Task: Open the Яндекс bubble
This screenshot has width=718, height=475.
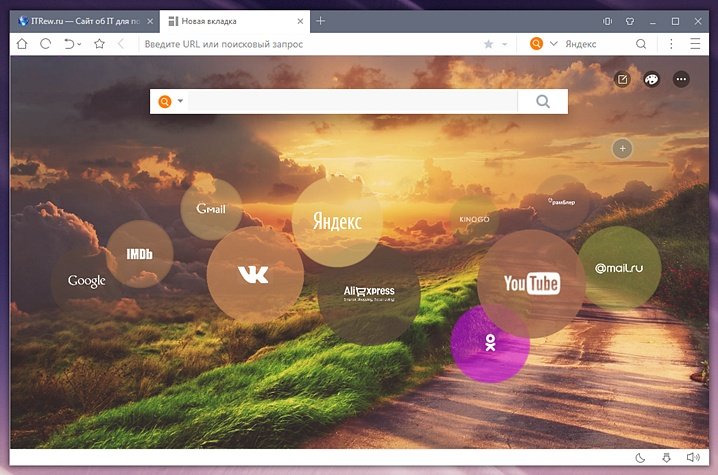Action: (x=337, y=222)
